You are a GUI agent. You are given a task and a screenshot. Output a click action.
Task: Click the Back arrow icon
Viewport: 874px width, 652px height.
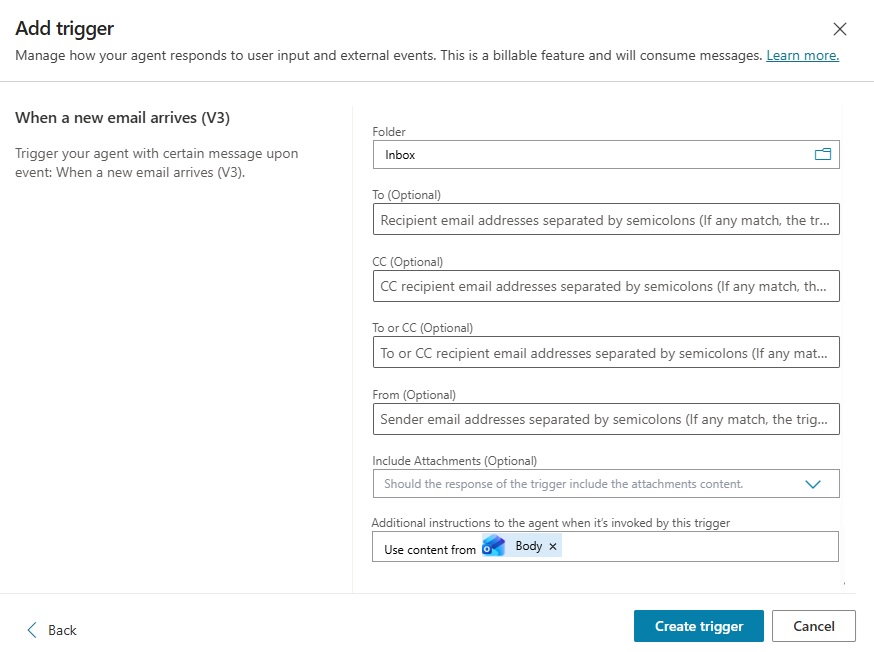click(x=31, y=630)
